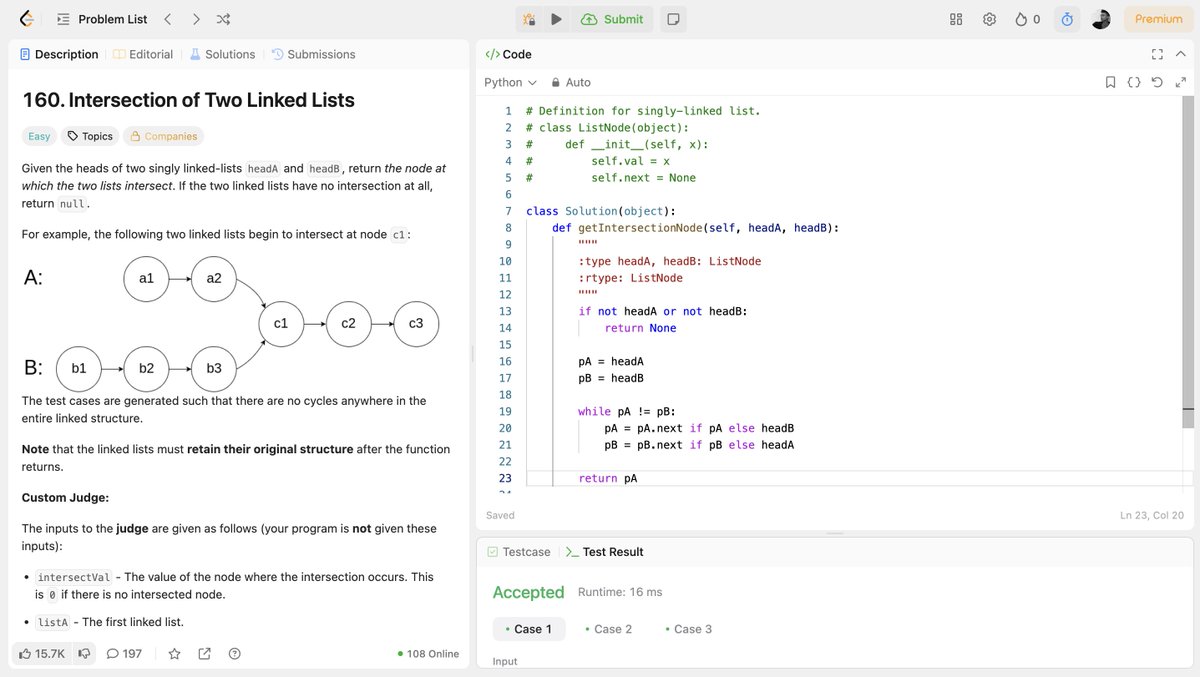The image size is (1200, 677).
Task: Click node c1 in the diagram
Action: coord(281,323)
